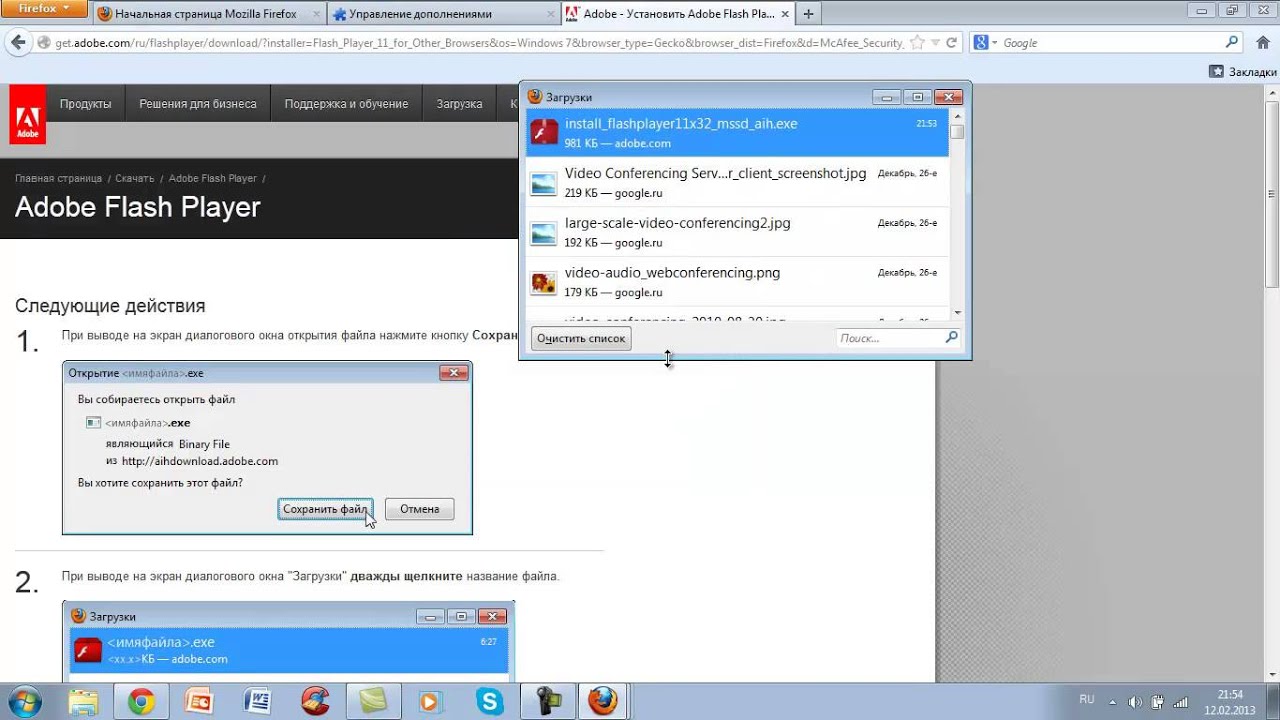Click thumbnail icon of Video Conferencing jpg
Viewport: 1280px width, 720px height.
[544, 184]
